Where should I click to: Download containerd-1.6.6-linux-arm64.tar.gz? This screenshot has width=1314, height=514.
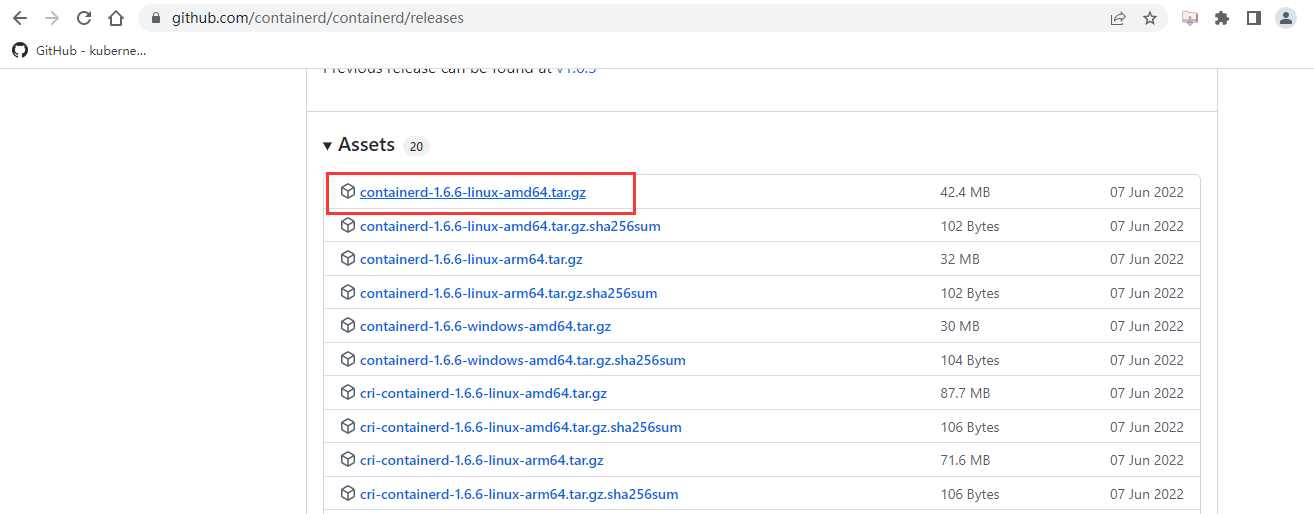coord(471,259)
